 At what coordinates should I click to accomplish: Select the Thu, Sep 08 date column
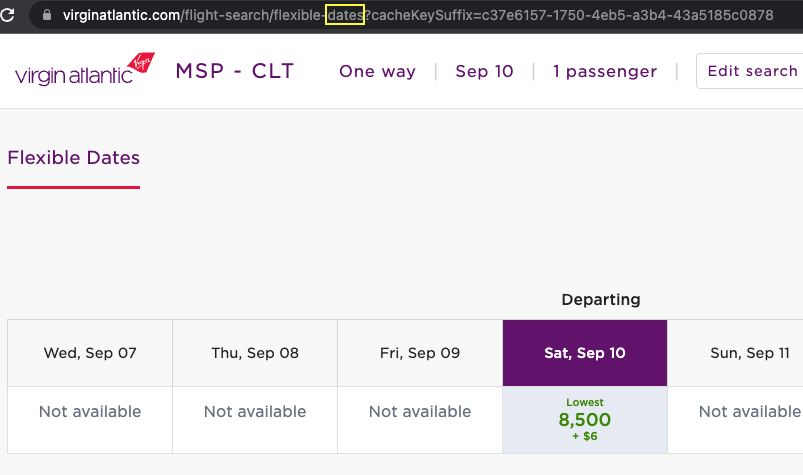[255, 353]
